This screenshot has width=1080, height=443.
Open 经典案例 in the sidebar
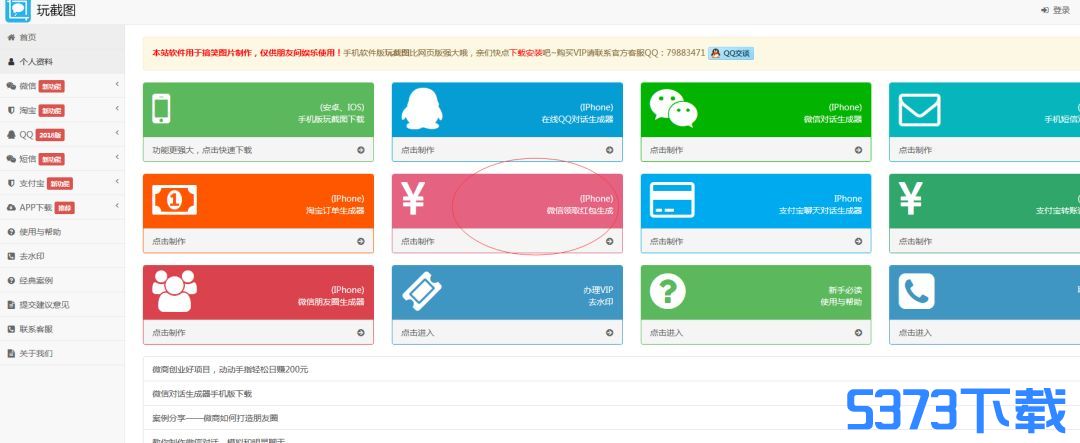coord(62,280)
